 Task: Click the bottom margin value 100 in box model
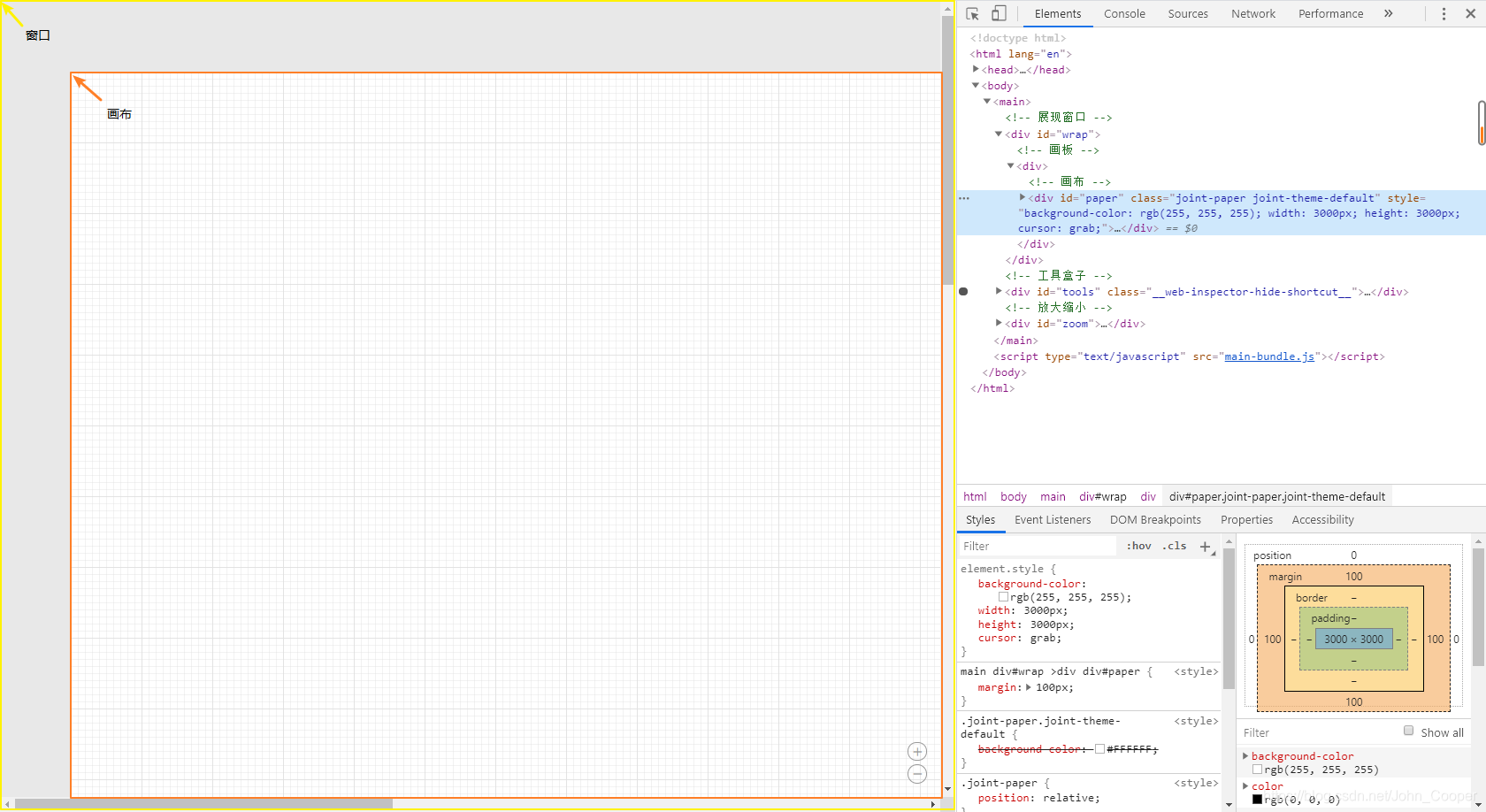1354,702
